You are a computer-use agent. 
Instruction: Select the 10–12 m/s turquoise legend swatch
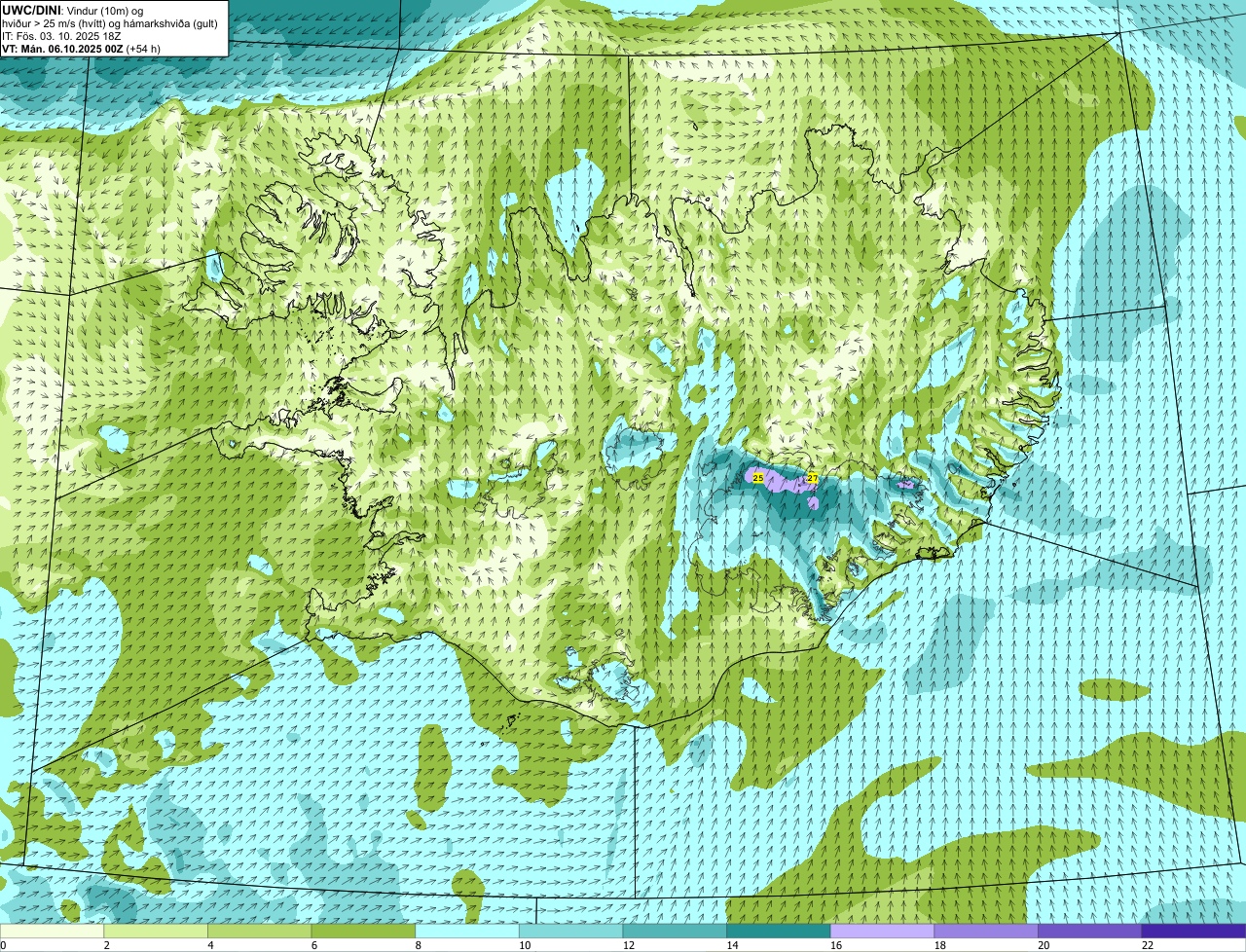click(570, 931)
